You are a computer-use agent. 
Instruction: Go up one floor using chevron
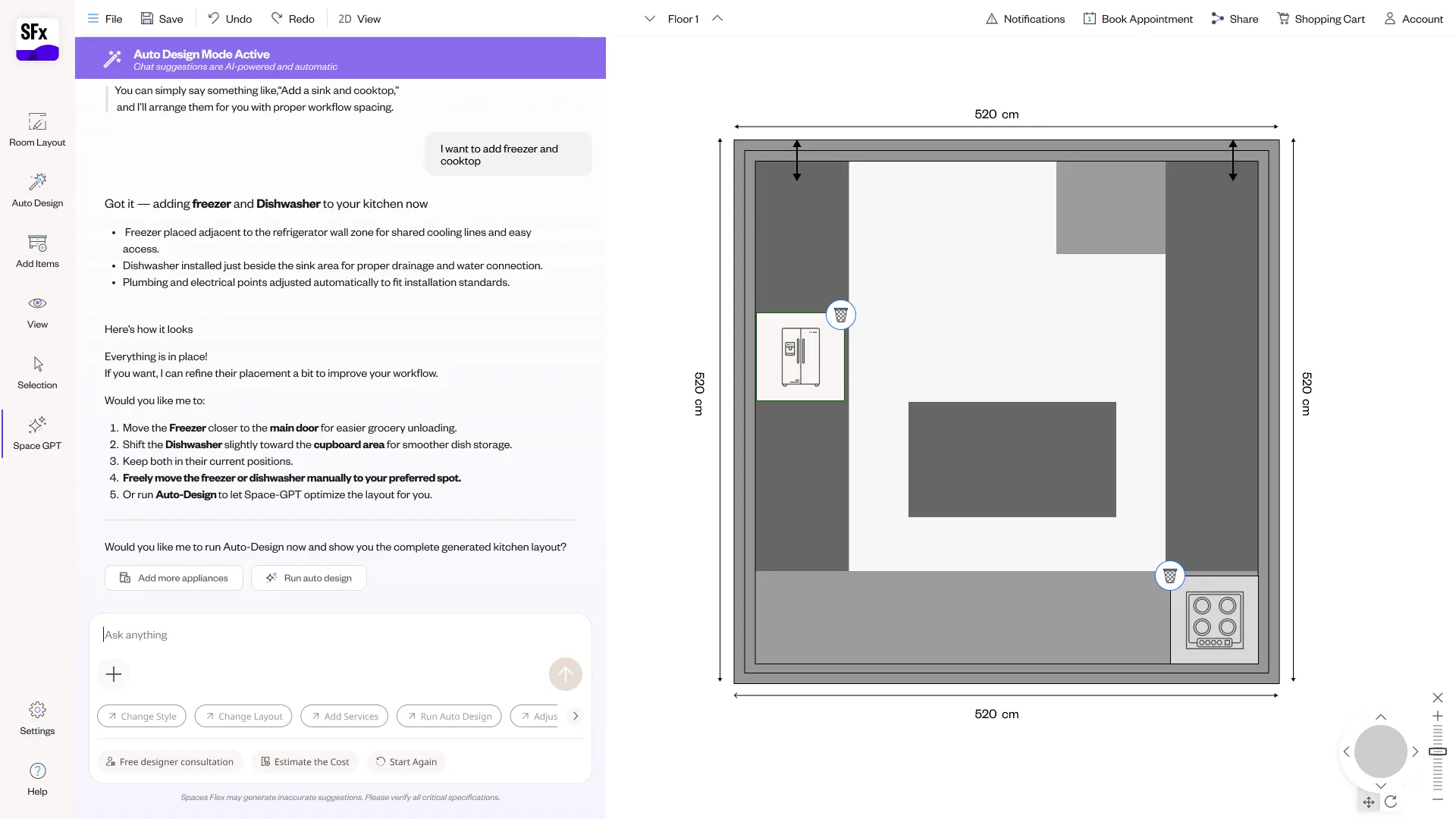pos(717,19)
